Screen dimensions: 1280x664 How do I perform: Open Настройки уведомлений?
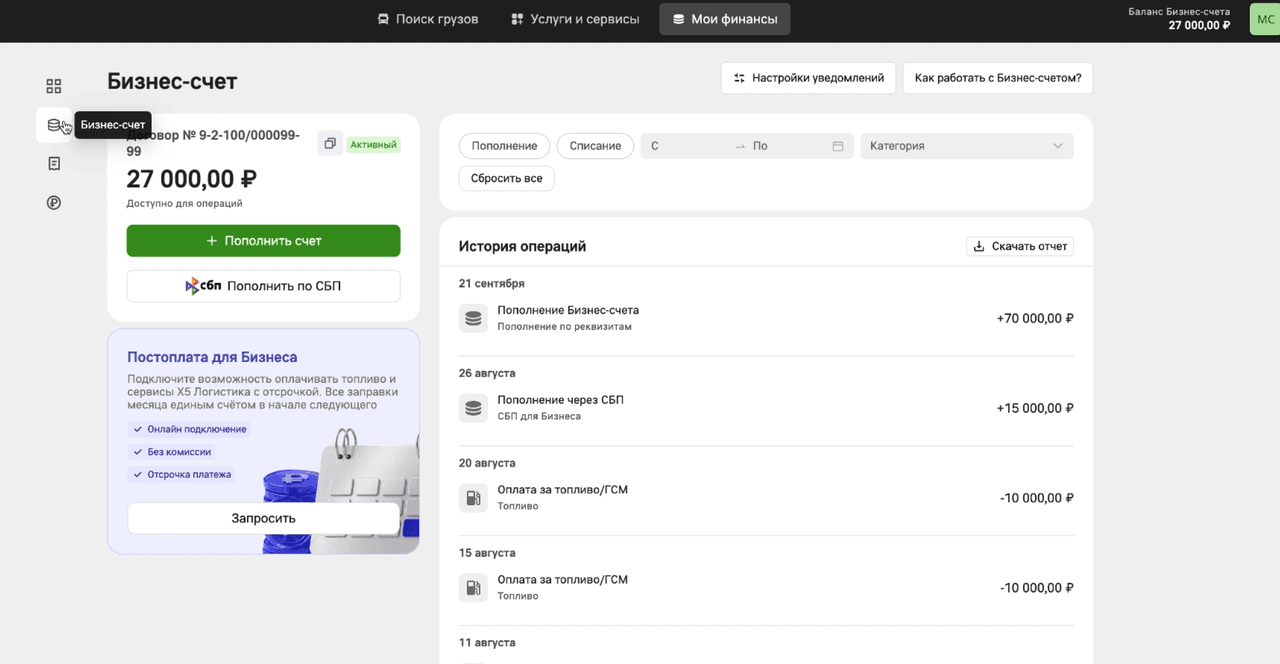coord(808,78)
